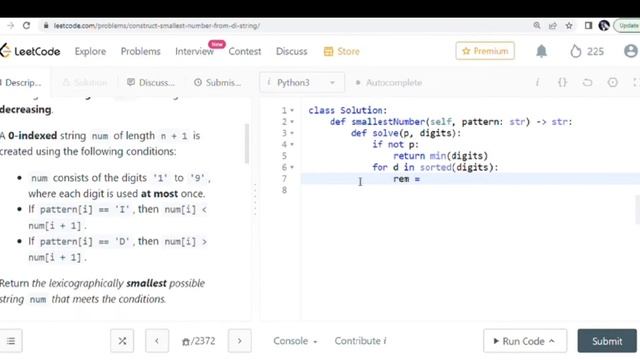640x360 pixels.
Task: Open editor info icon
Action: point(537,82)
